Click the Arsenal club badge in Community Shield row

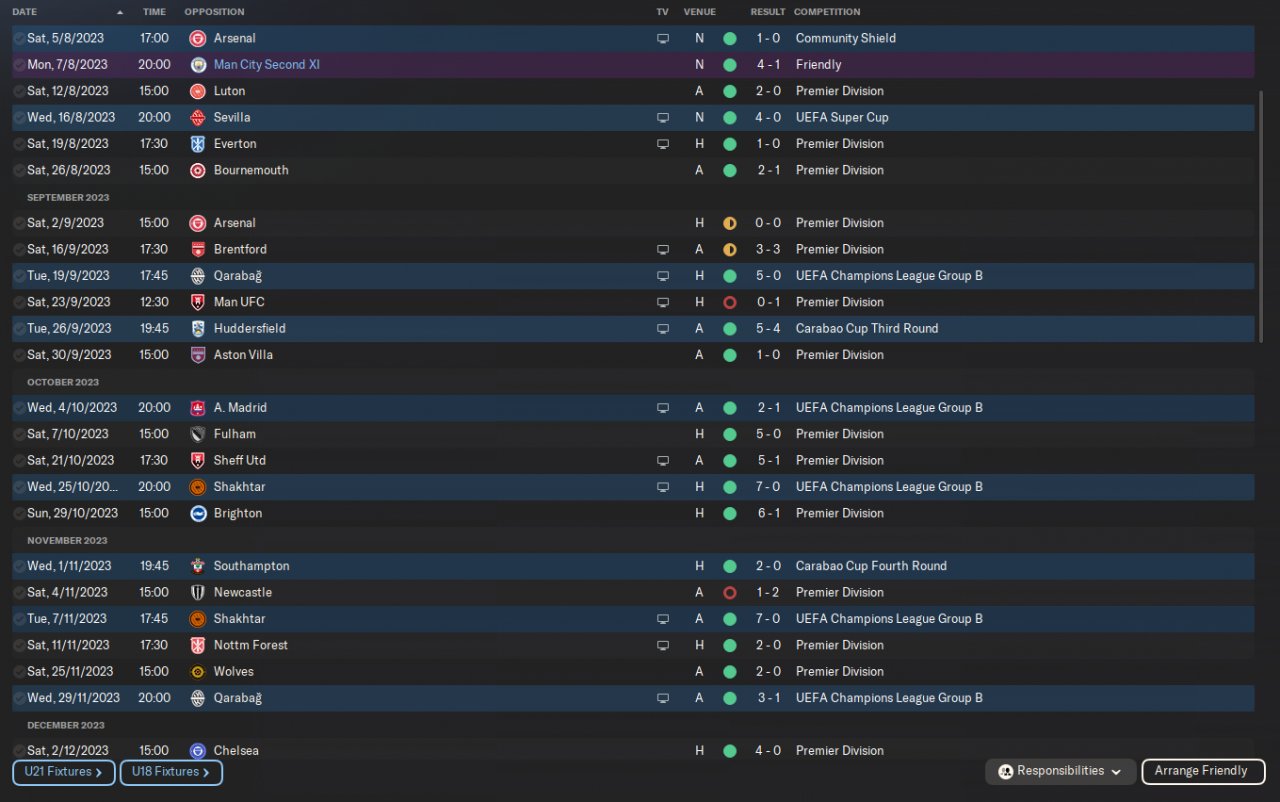[198, 38]
